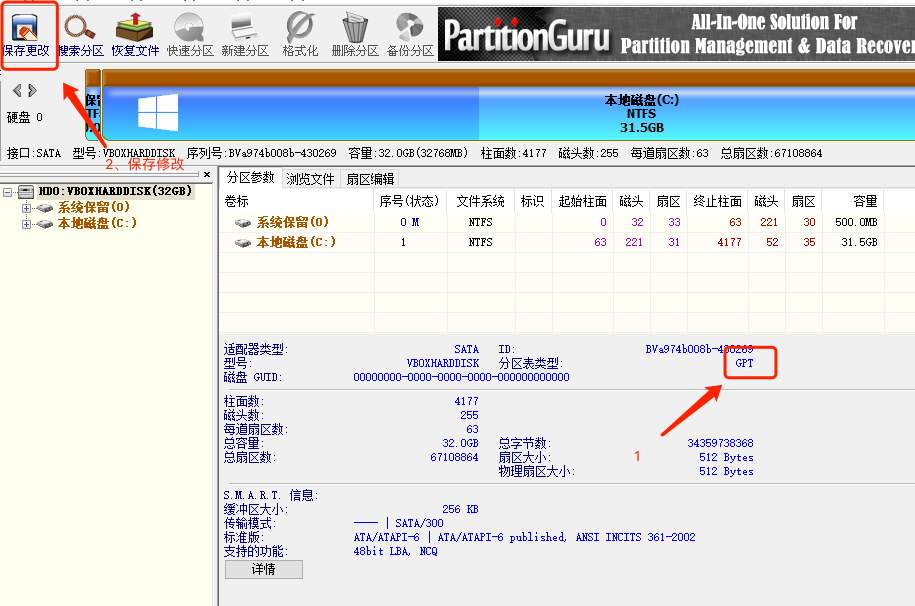Image resolution: width=915 pixels, height=606 pixels.
Task: Select 系统保留(0) in the disk tree
Action: 93,207
